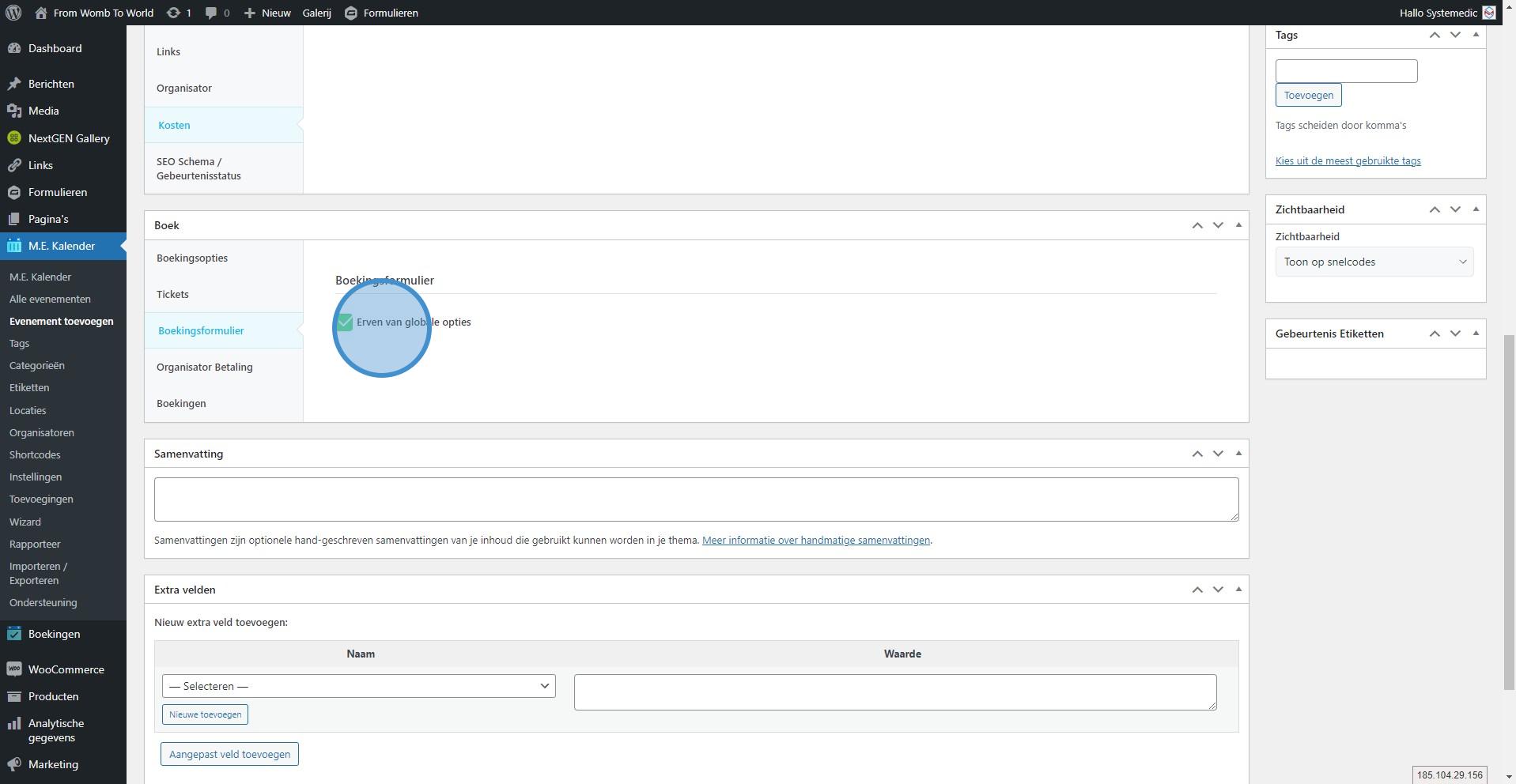
Task: Open the Zichtbaarheid dropdown
Action: click(1374, 262)
